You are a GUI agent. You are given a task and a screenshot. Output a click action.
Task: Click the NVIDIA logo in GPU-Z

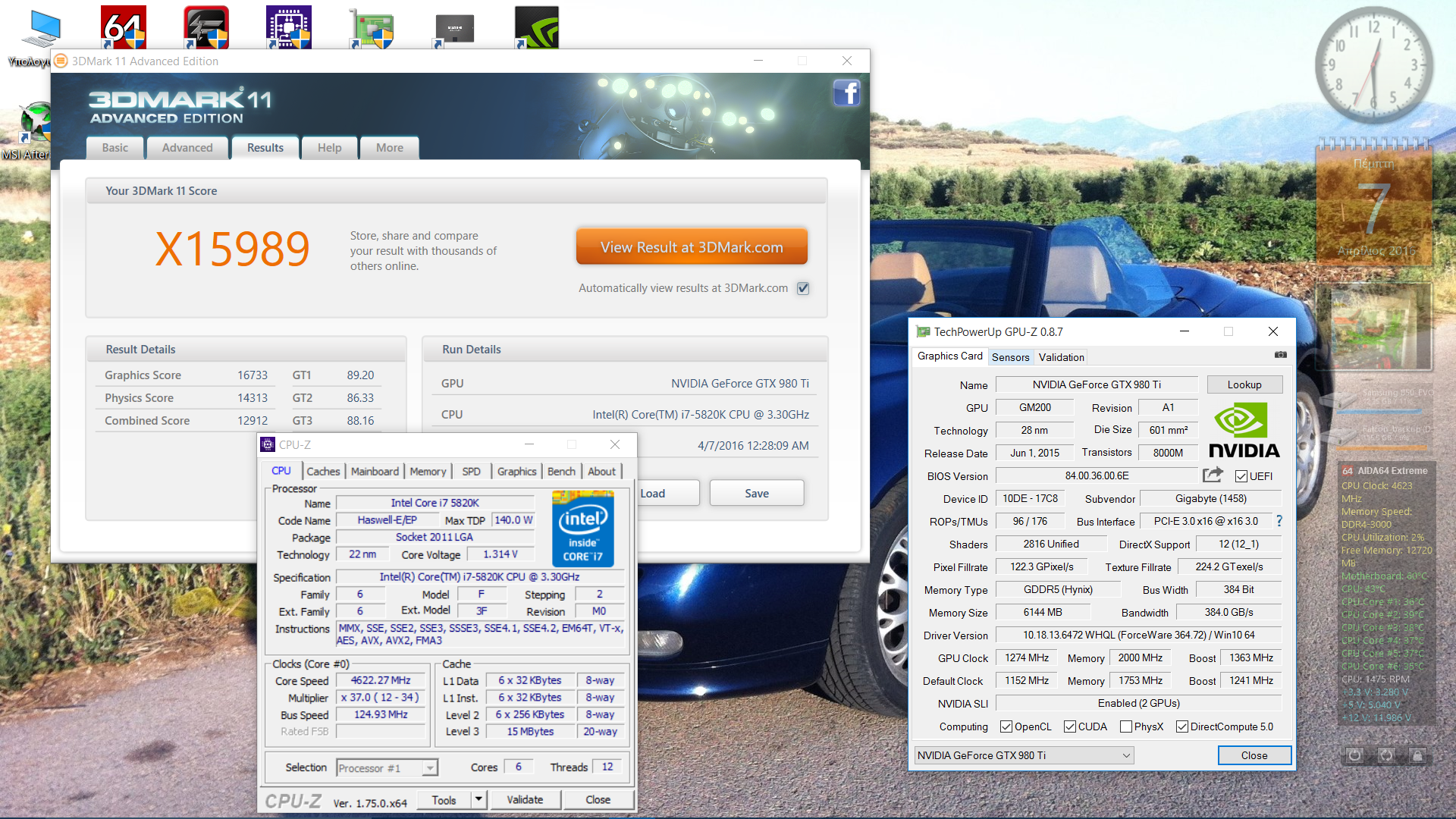[1244, 431]
